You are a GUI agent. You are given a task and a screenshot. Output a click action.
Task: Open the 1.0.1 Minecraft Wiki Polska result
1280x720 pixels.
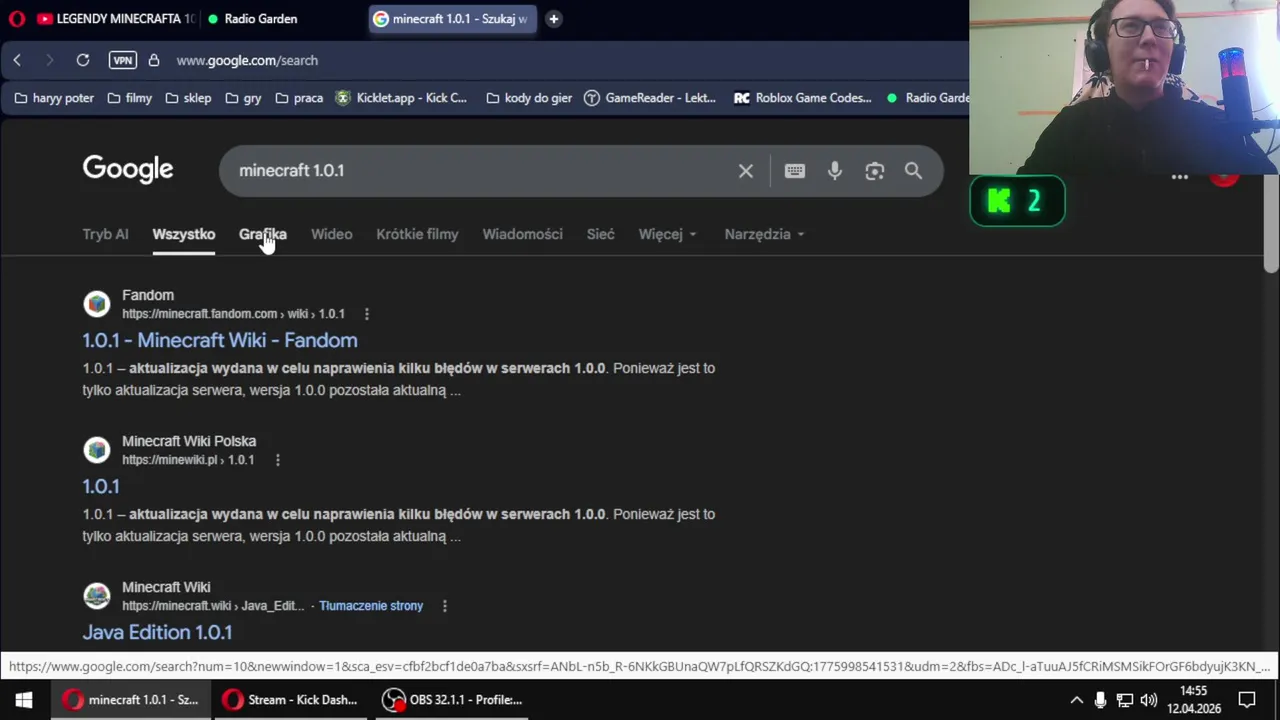101,486
